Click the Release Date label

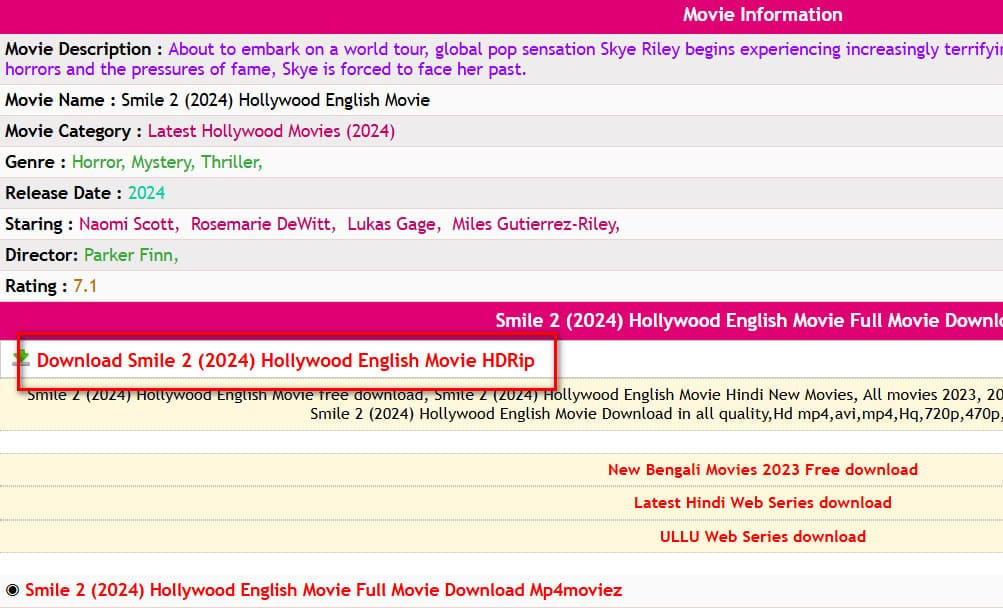point(63,193)
